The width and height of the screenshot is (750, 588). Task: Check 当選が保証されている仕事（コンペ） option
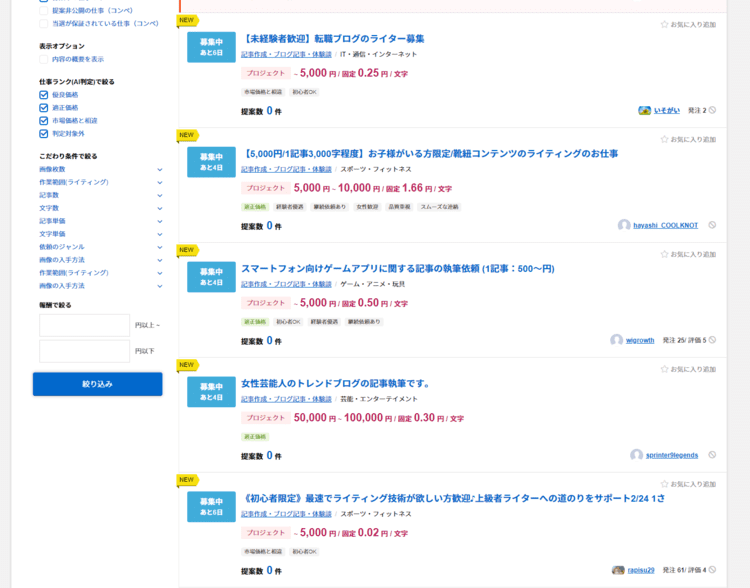(x=44, y=23)
